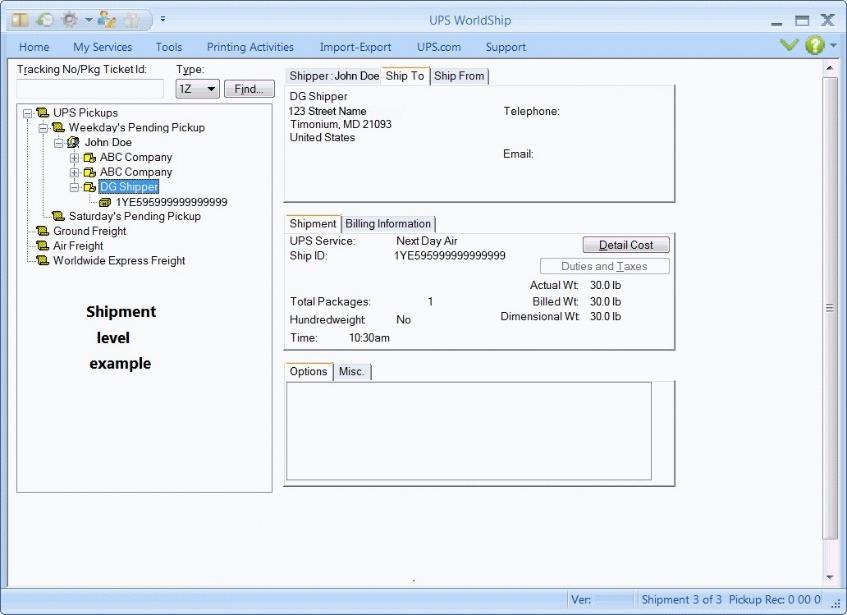The width and height of the screenshot is (847, 615).
Task: Click the Tracking No/Pkg Ticket Id input field
Action: point(90,89)
